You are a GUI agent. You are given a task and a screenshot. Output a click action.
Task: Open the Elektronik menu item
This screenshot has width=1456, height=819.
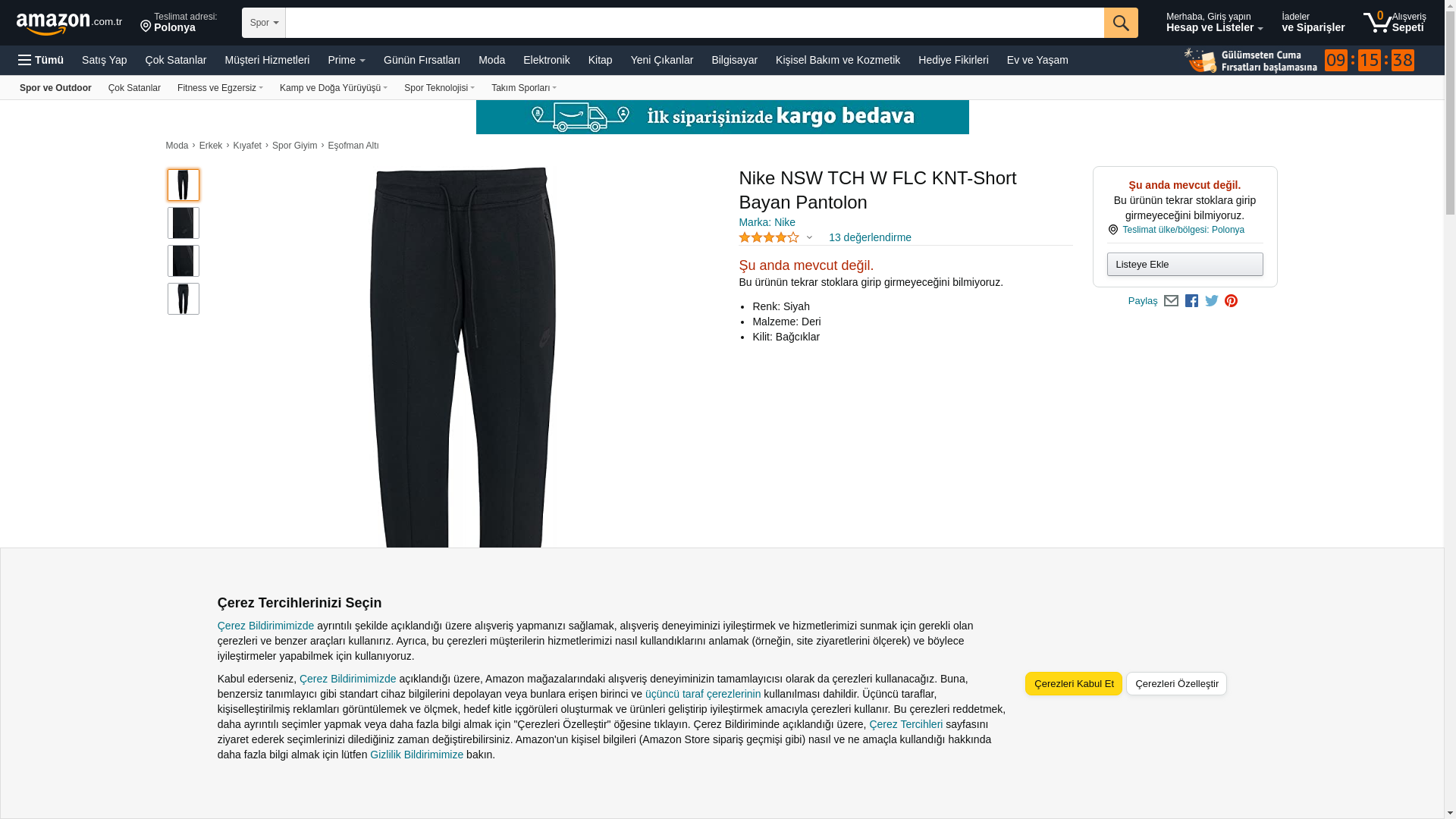point(546,60)
